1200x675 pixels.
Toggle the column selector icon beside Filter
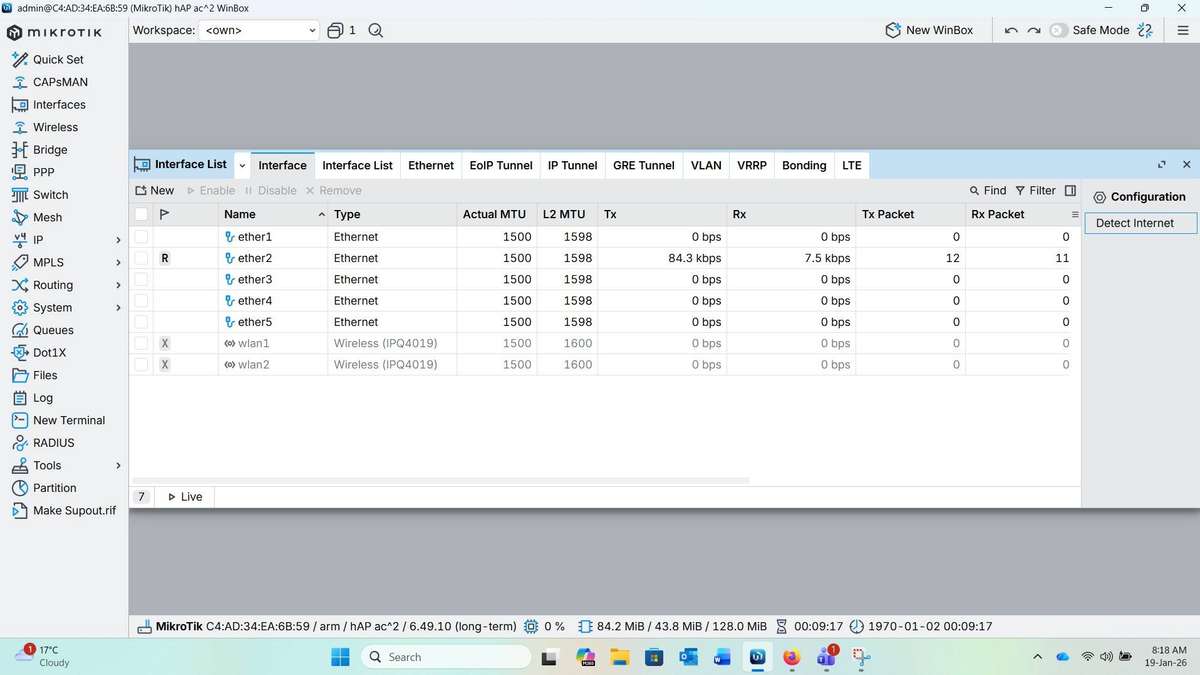[x=1071, y=190]
